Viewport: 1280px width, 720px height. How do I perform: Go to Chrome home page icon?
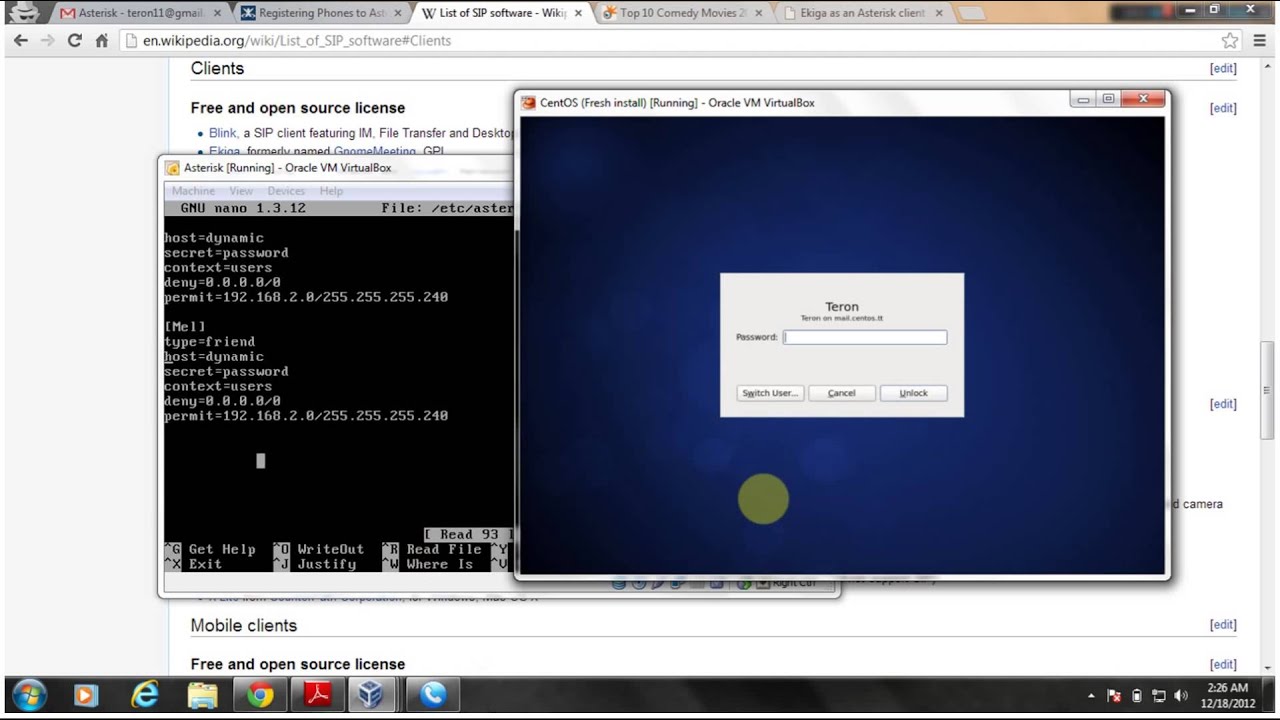[101, 41]
